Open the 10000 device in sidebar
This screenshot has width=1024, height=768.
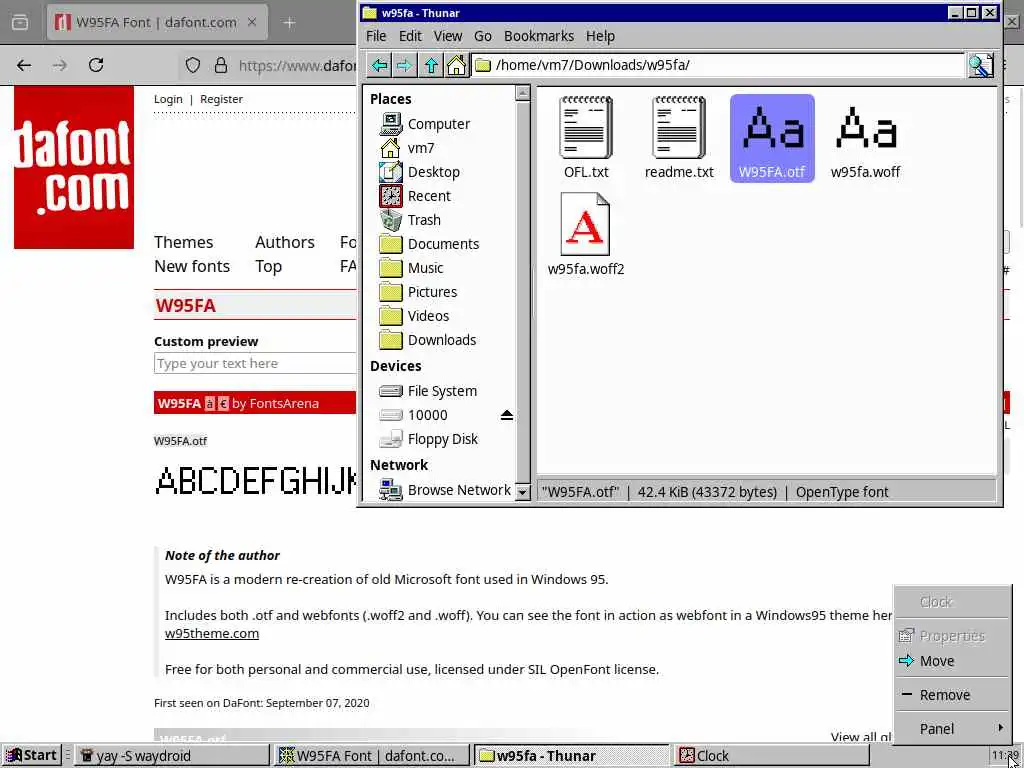(413, 415)
